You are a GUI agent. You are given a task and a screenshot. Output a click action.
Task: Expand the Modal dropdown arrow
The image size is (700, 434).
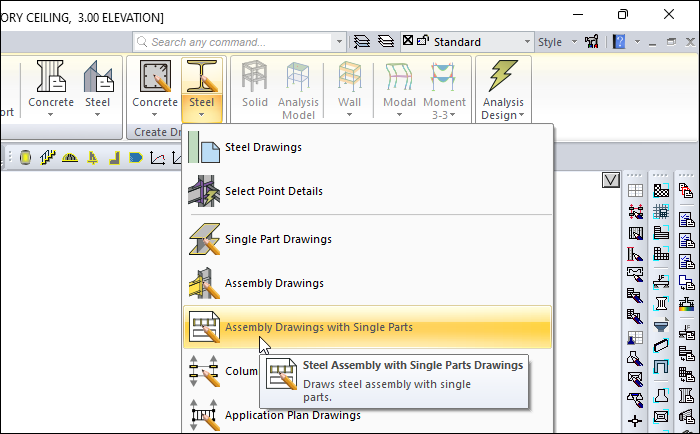(399, 115)
